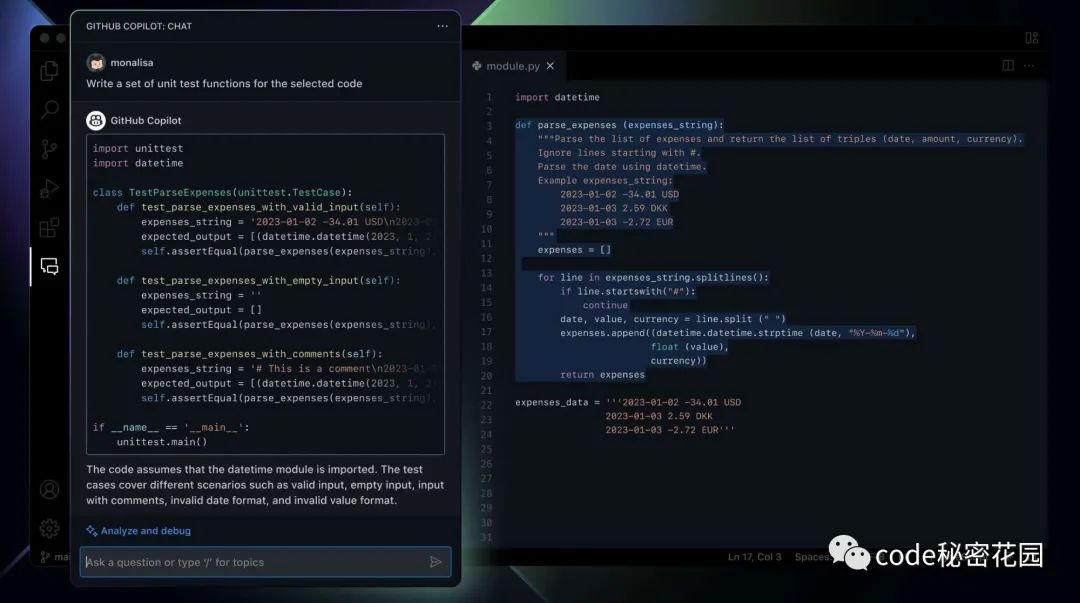The image size is (1080, 603).
Task: Open the Manage settings gear
Action: (50, 529)
